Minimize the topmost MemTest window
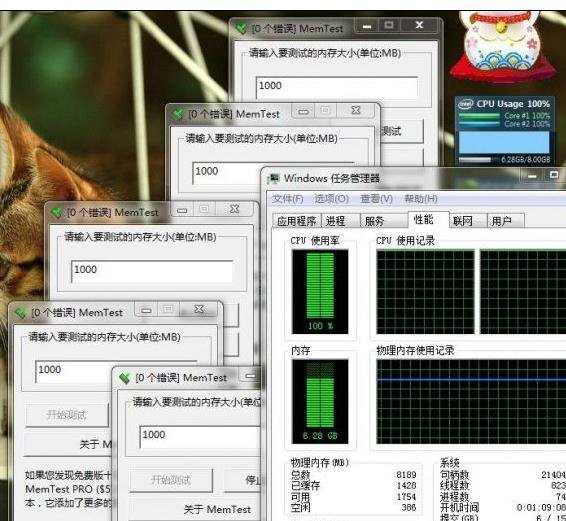The height and width of the screenshot is (521, 566). (x=367, y=26)
